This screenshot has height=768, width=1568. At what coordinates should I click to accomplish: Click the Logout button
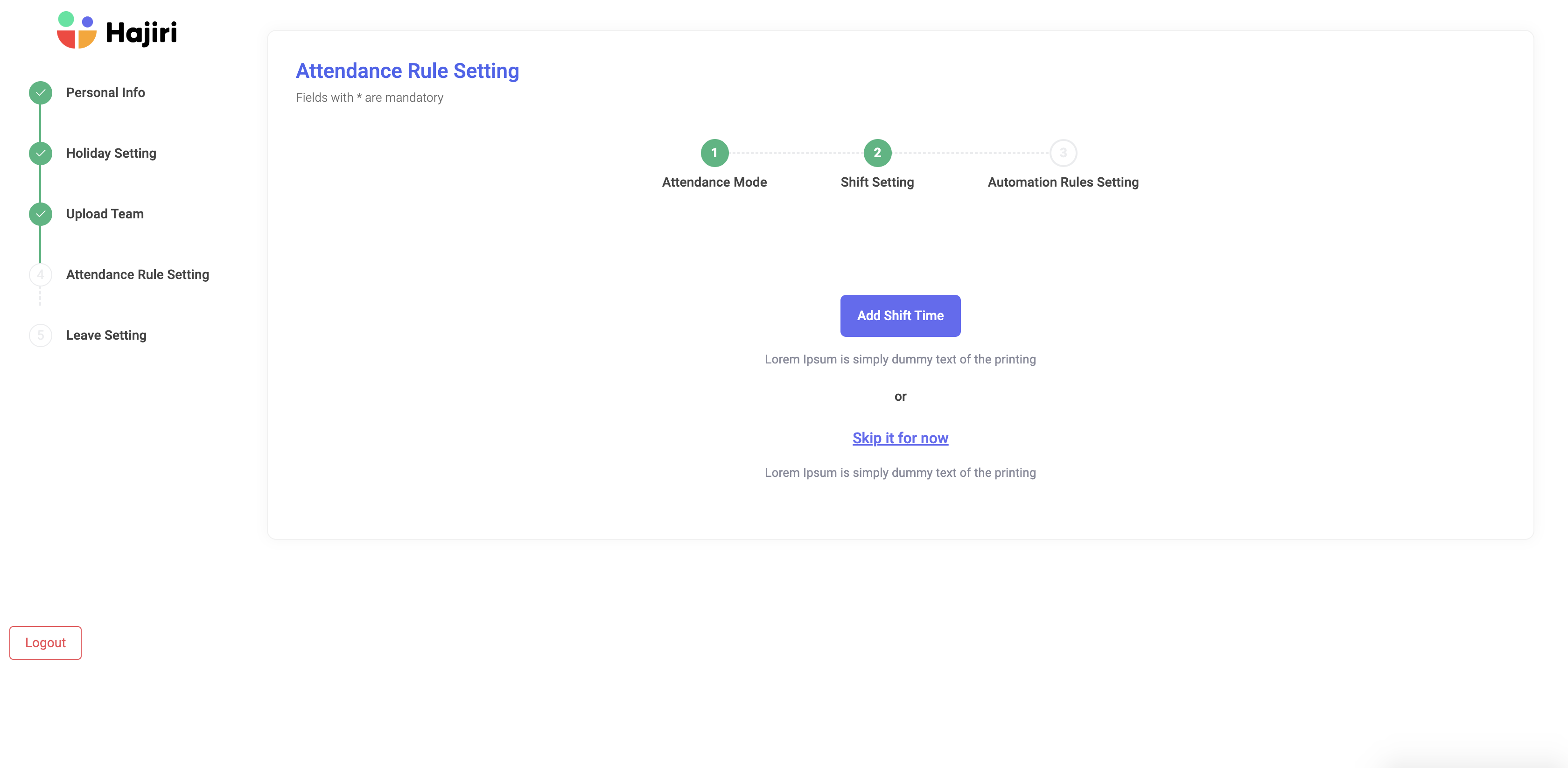tap(46, 642)
